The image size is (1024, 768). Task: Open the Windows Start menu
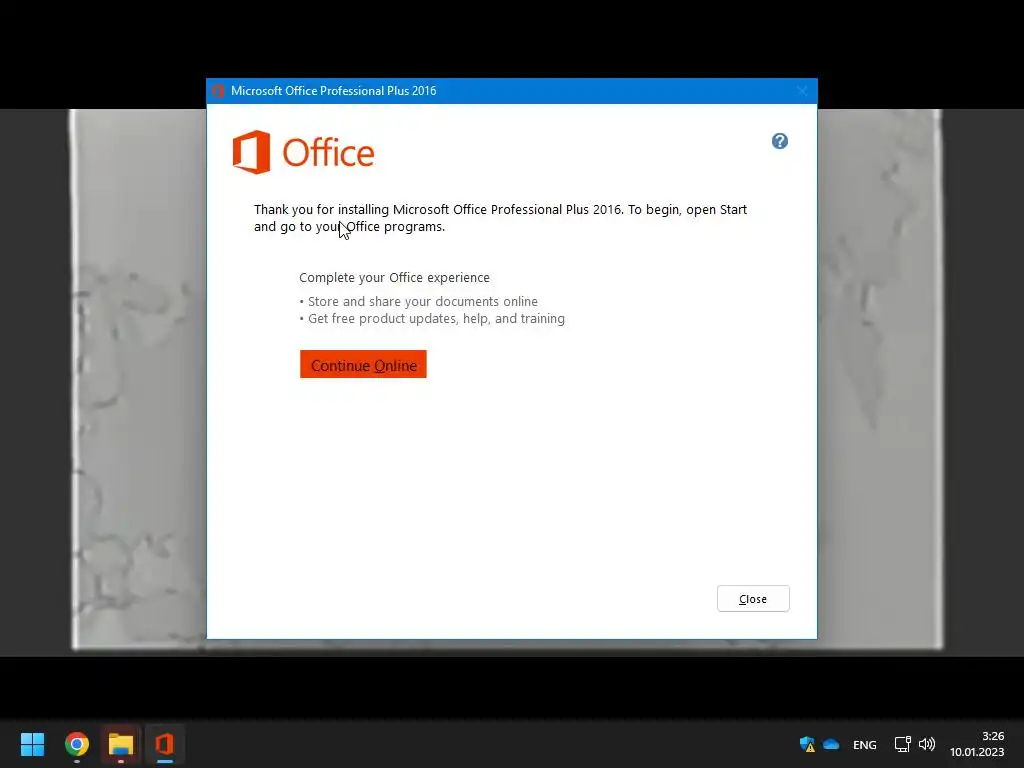click(x=32, y=744)
